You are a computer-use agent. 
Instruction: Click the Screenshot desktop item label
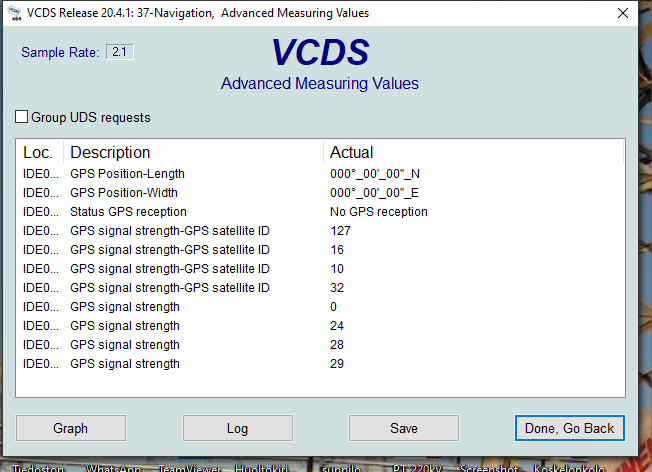[489, 468]
